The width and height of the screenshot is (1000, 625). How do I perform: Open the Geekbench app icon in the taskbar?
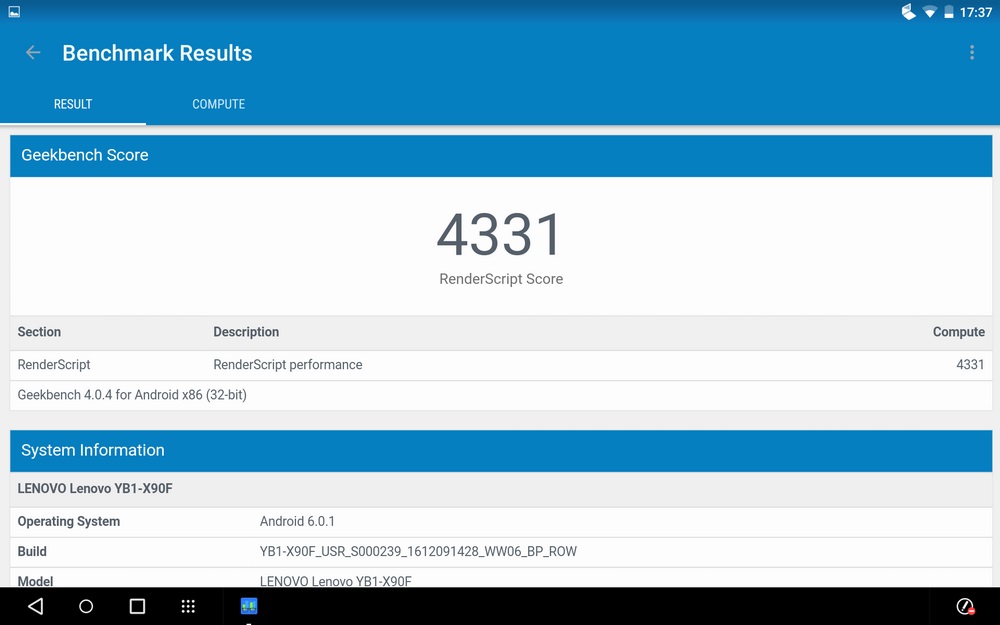tap(249, 606)
